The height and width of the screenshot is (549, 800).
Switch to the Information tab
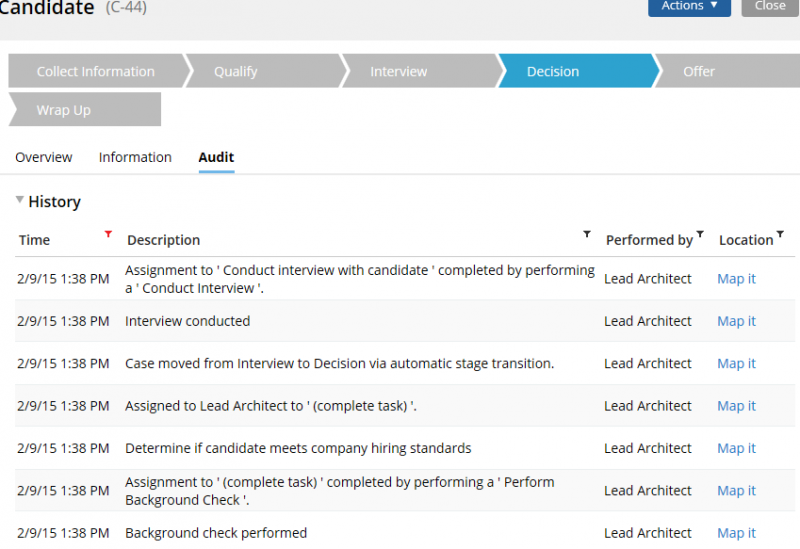point(135,157)
